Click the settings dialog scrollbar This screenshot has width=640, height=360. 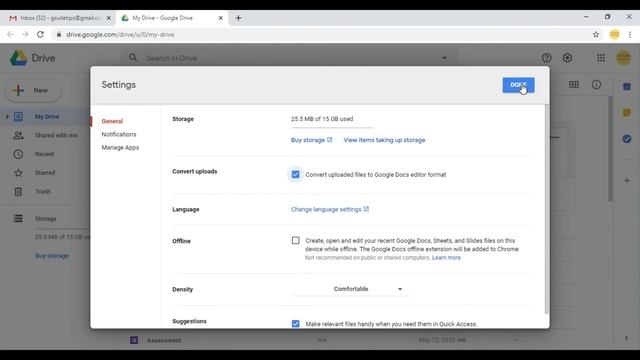(547, 209)
